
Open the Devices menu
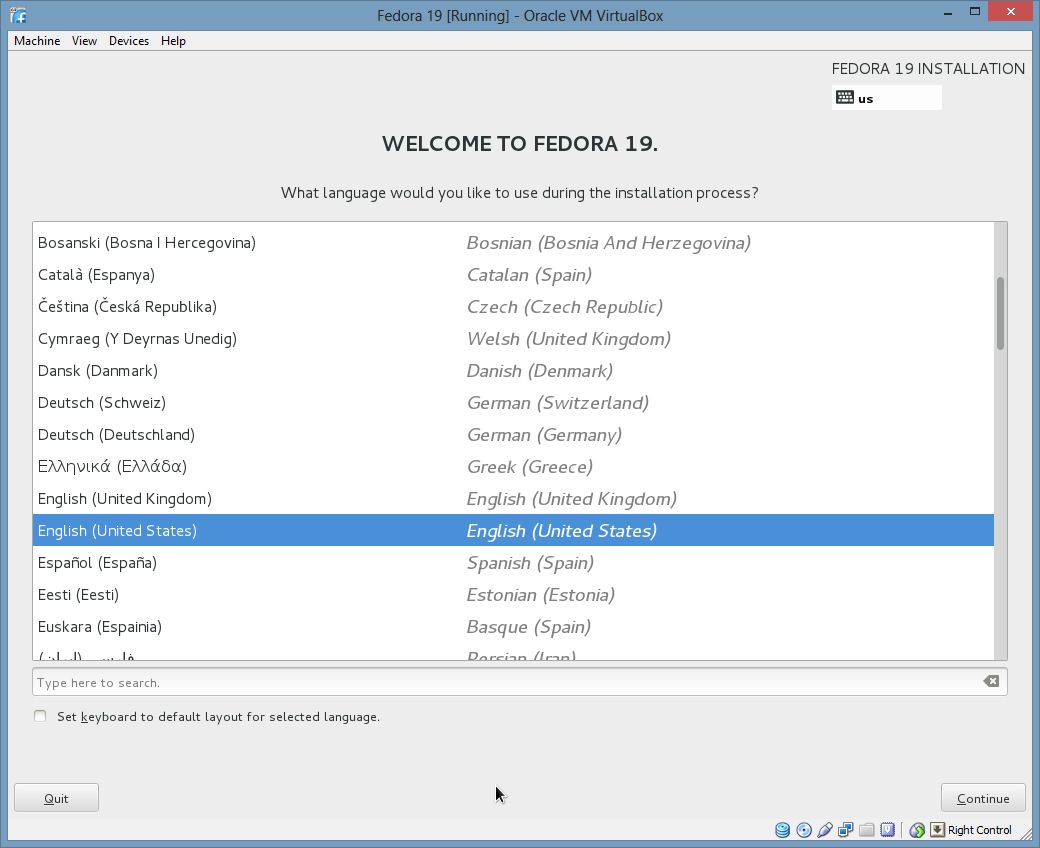click(129, 40)
